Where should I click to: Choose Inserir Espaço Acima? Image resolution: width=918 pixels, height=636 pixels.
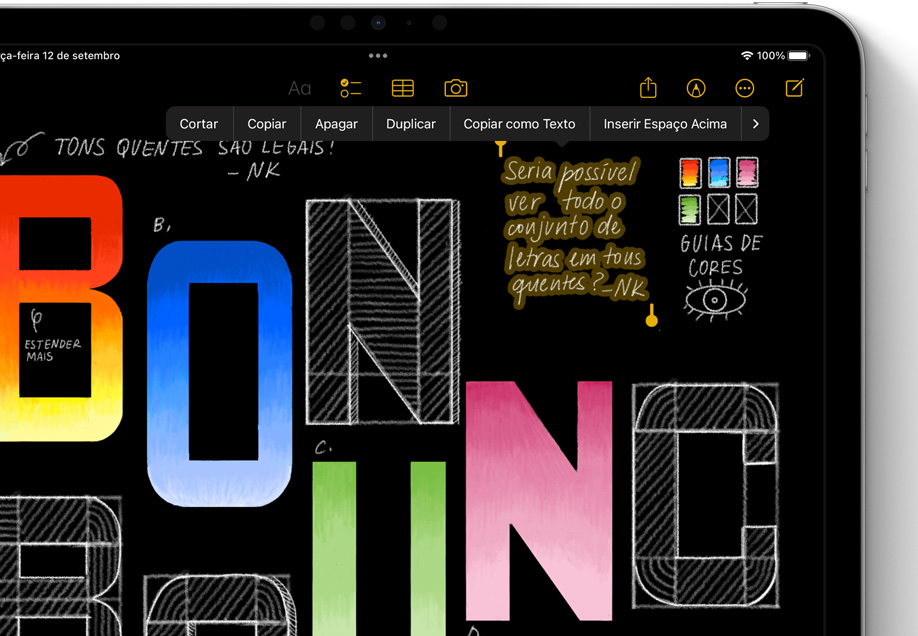(665, 124)
